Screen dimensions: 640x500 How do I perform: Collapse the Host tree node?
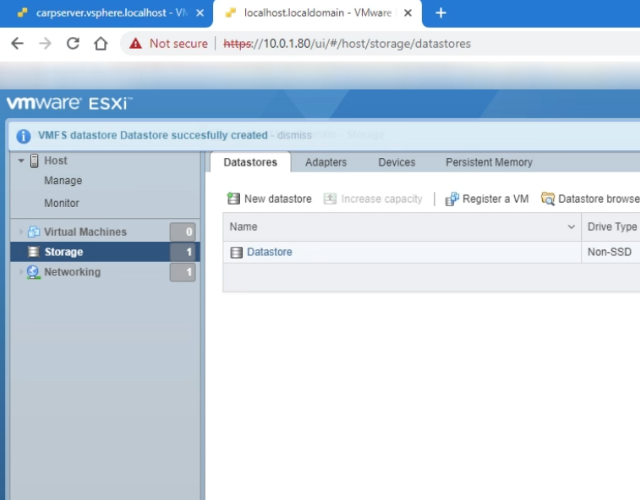point(21,161)
